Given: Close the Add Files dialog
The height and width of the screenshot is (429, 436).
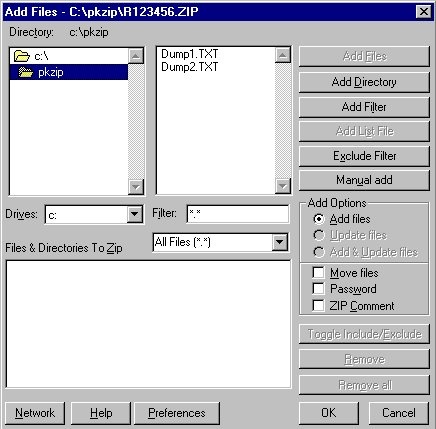Looking at the screenshot, I should click(x=424, y=12).
